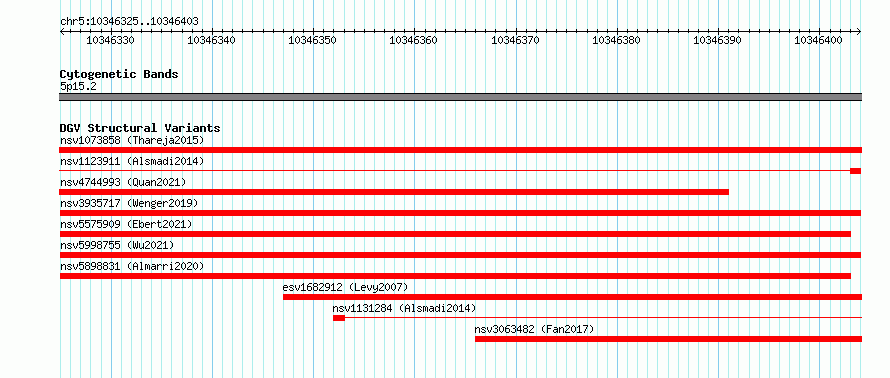Select the nsv4744993 red feature bar
Viewport: 890px width, 378px height.
(394, 192)
